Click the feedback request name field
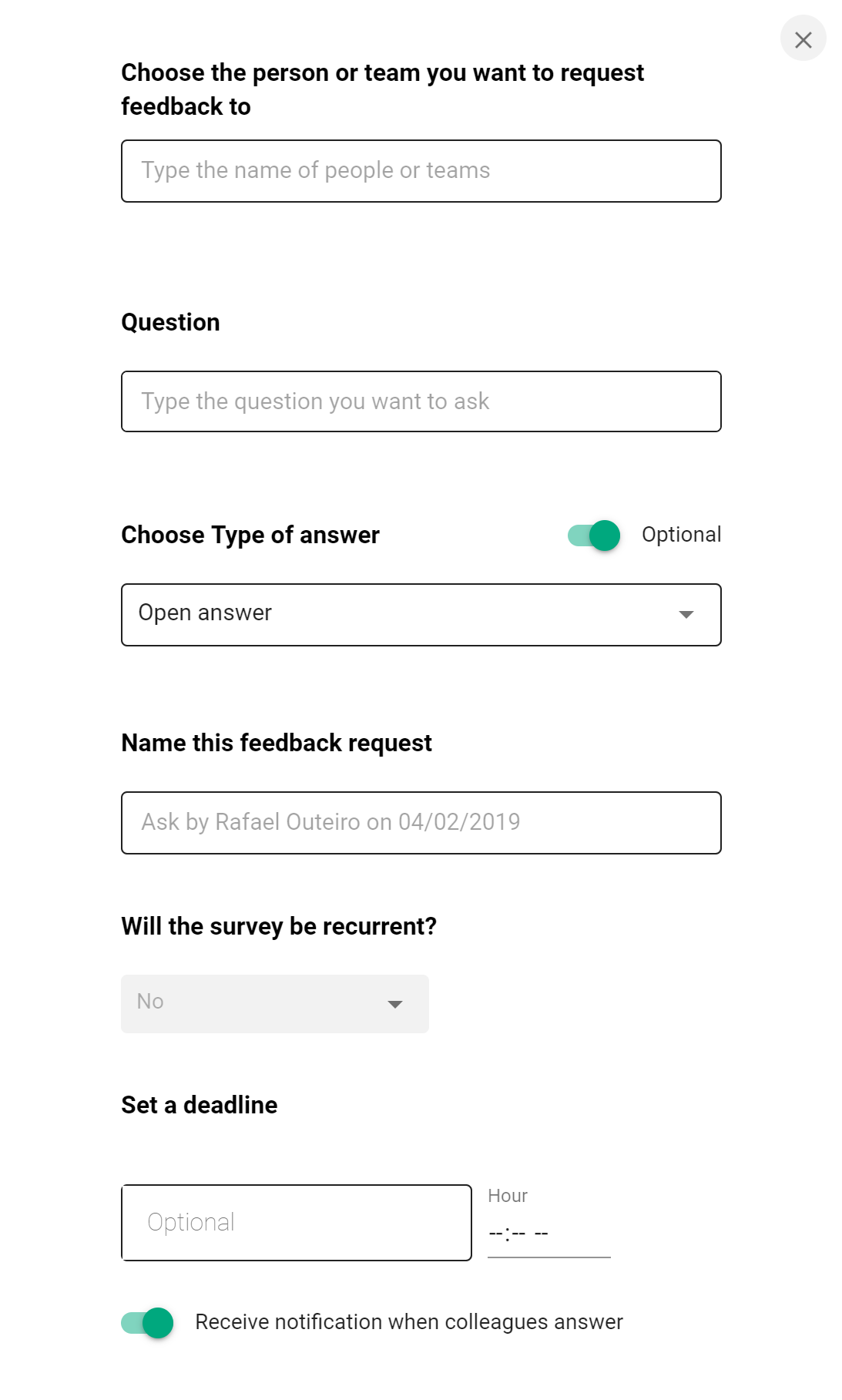This screenshot has width=842, height=1400. click(421, 822)
